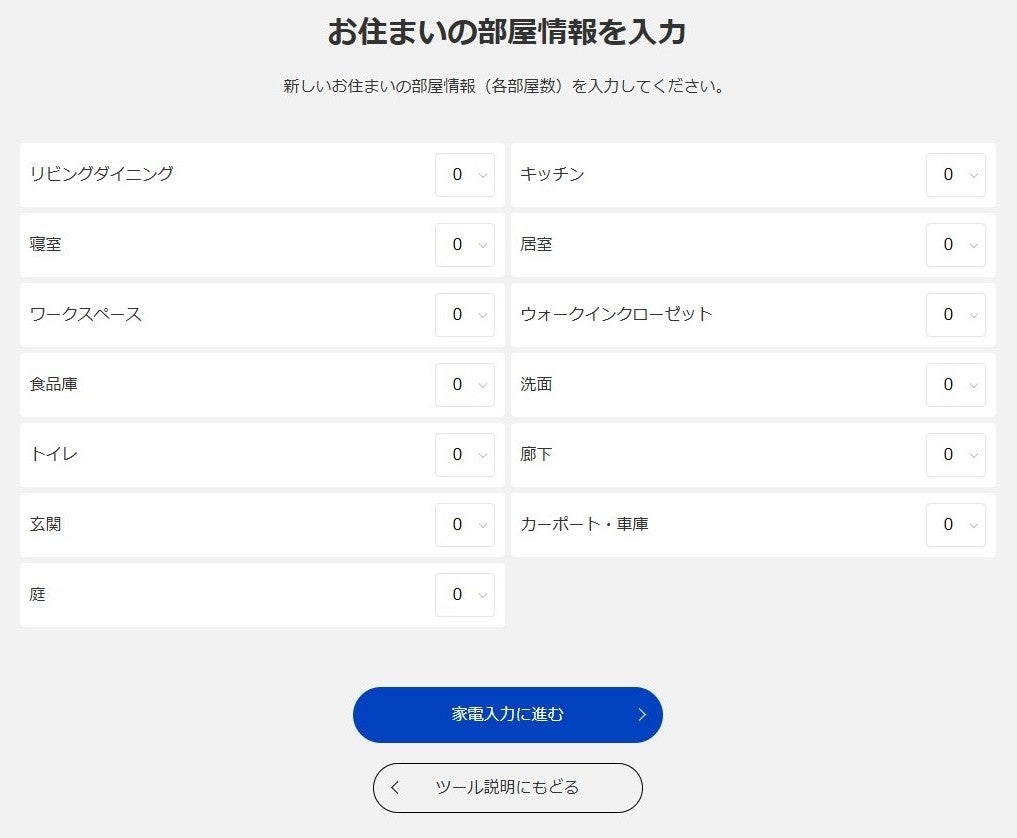Open the 寝室 number dropdown
This screenshot has width=1017, height=838.
[x=464, y=244]
